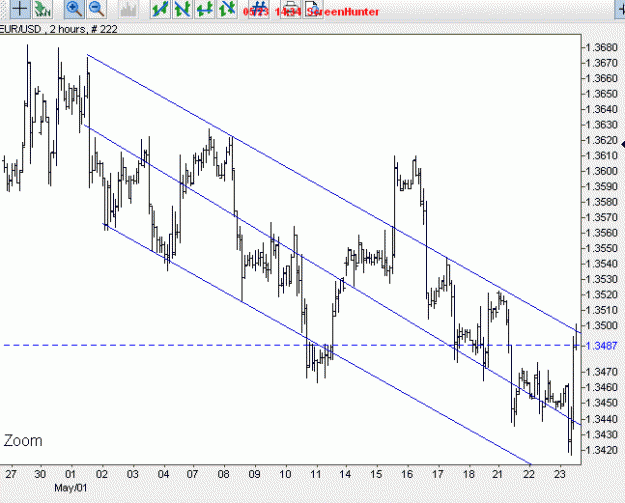Select the horizontal line drawing tool
This screenshot has height=503, width=625.
coord(205,9)
